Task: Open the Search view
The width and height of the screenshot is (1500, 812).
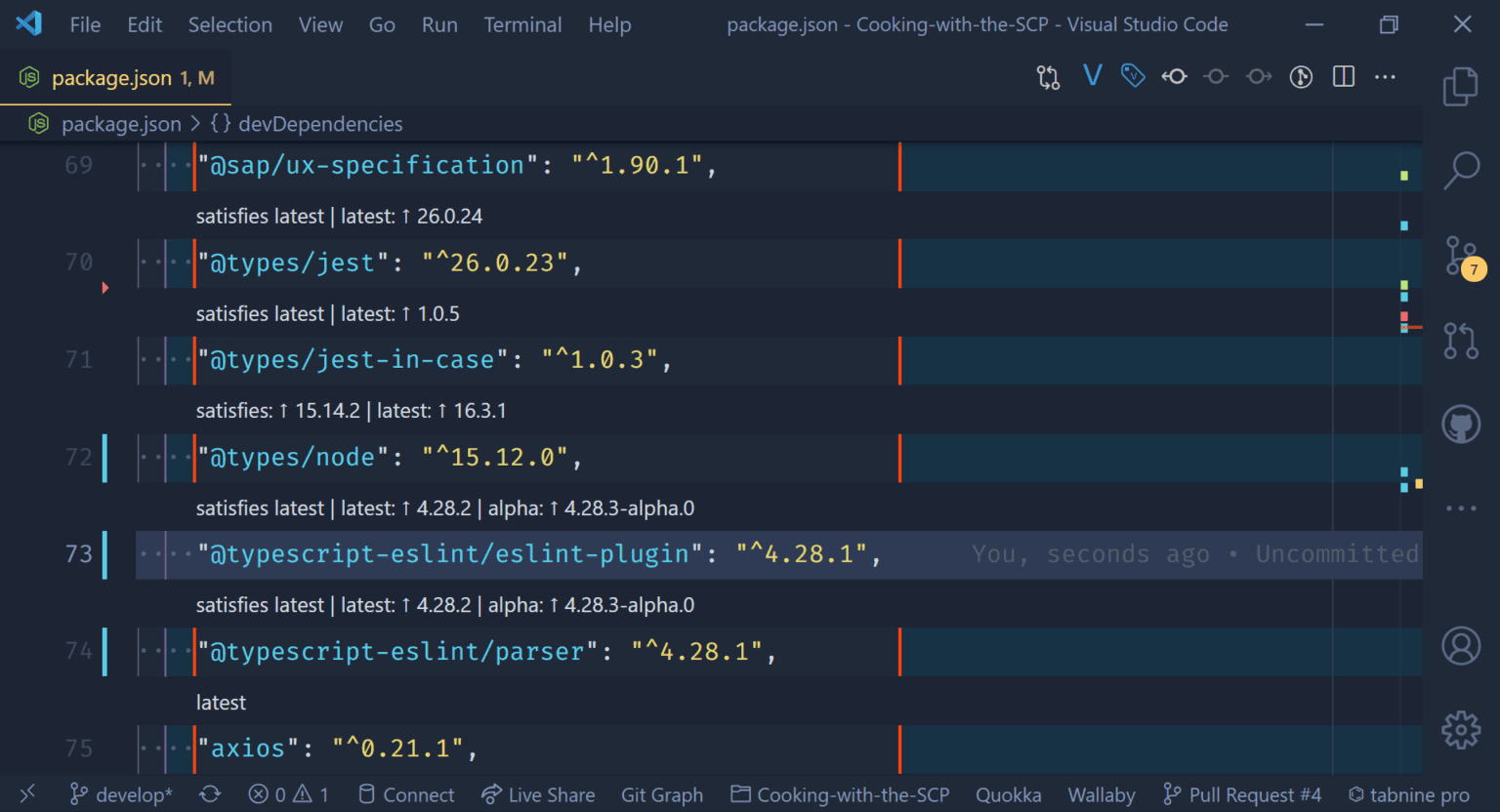Action: click(x=1460, y=170)
